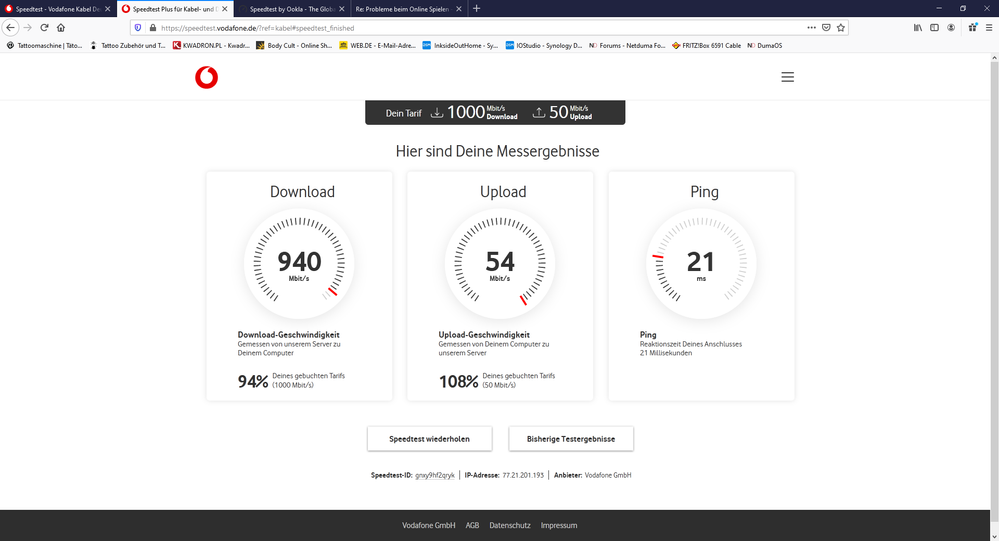Open DumaOS bookmark
The height and width of the screenshot is (541, 999).
[x=765, y=45]
